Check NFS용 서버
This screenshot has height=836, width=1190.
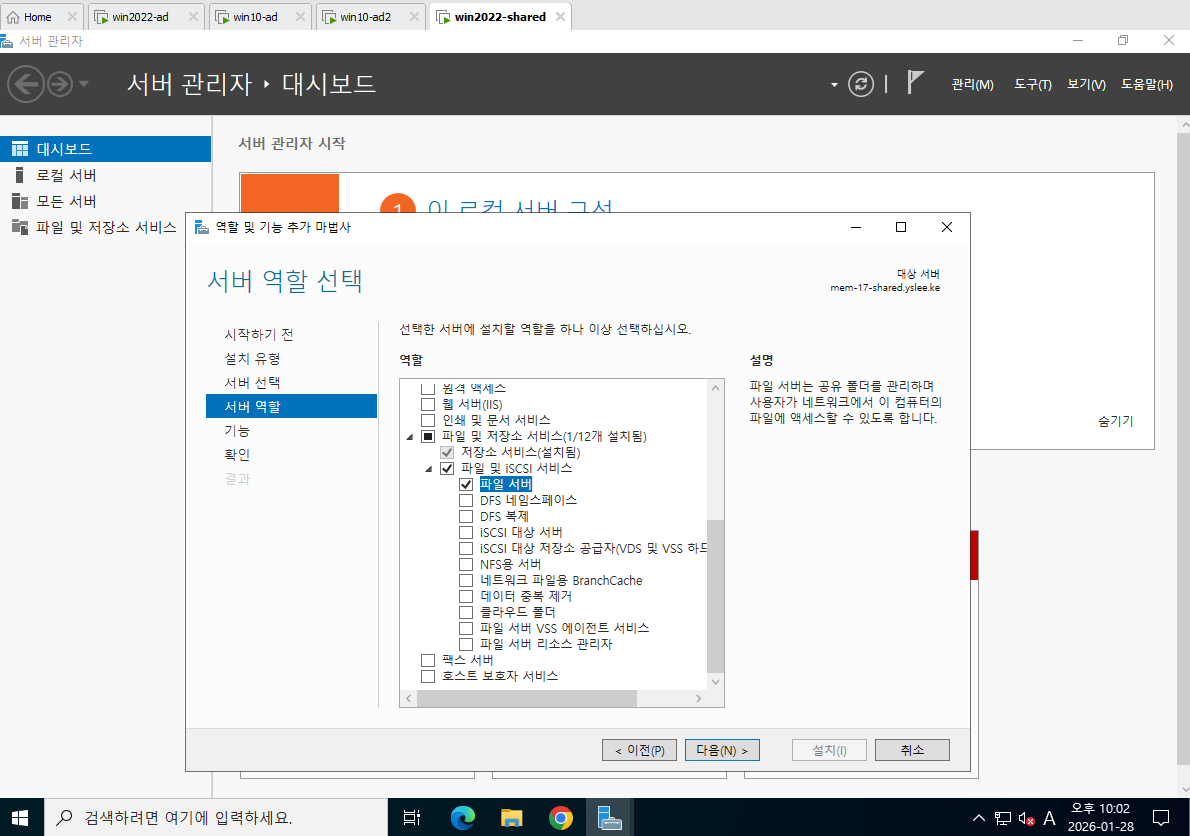[x=466, y=564]
